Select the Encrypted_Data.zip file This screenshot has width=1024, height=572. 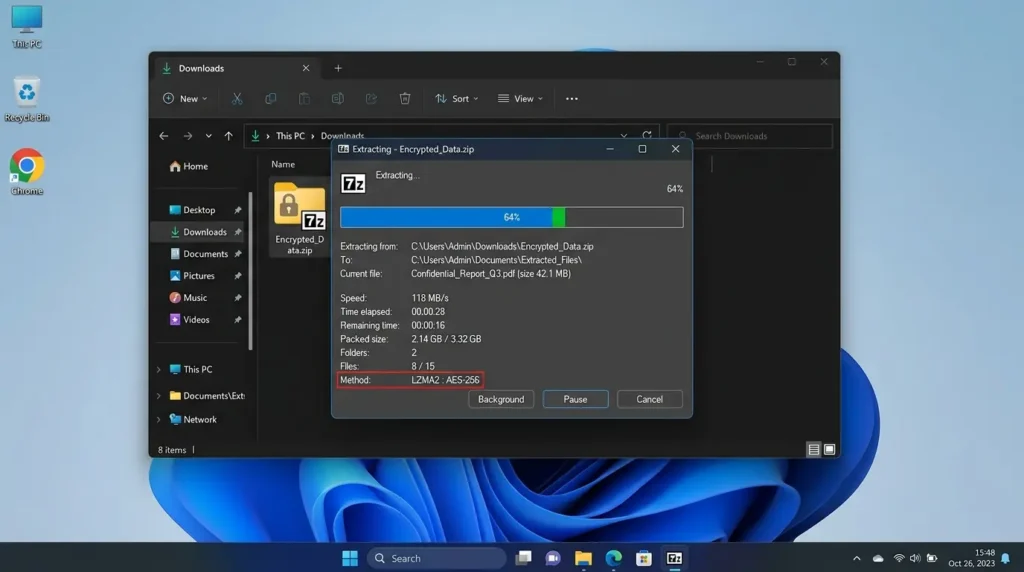click(x=300, y=219)
